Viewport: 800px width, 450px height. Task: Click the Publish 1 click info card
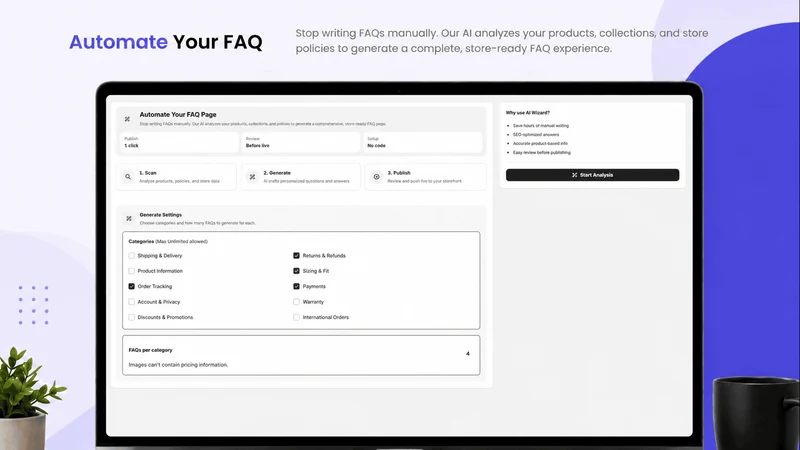pyautogui.click(x=179, y=142)
